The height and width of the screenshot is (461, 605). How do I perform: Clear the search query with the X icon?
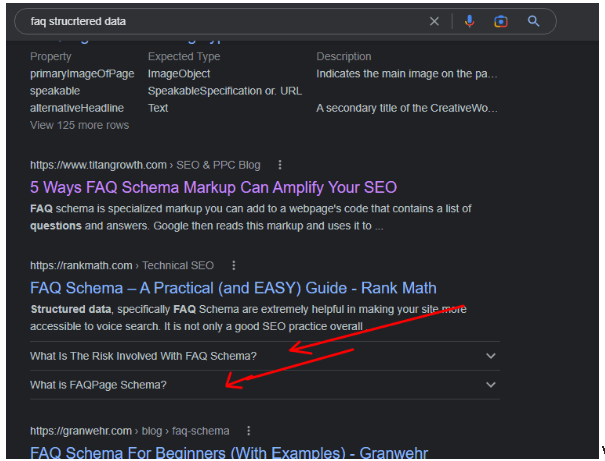[x=434, y=21]
